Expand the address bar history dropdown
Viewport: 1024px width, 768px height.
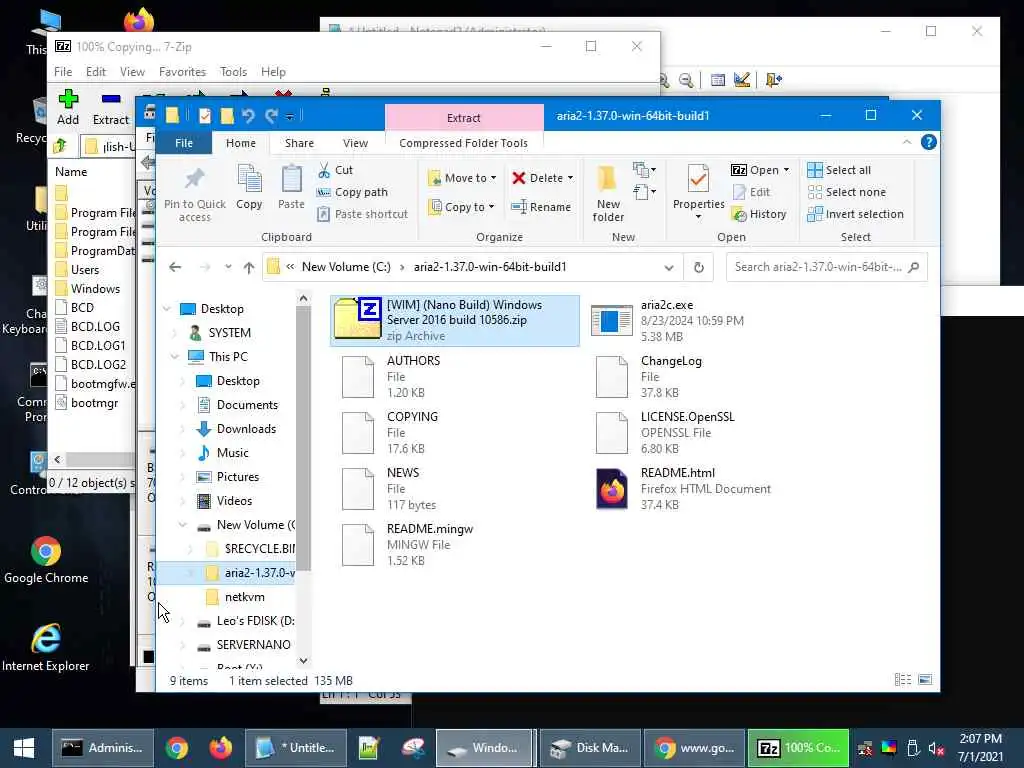point(668,267)
